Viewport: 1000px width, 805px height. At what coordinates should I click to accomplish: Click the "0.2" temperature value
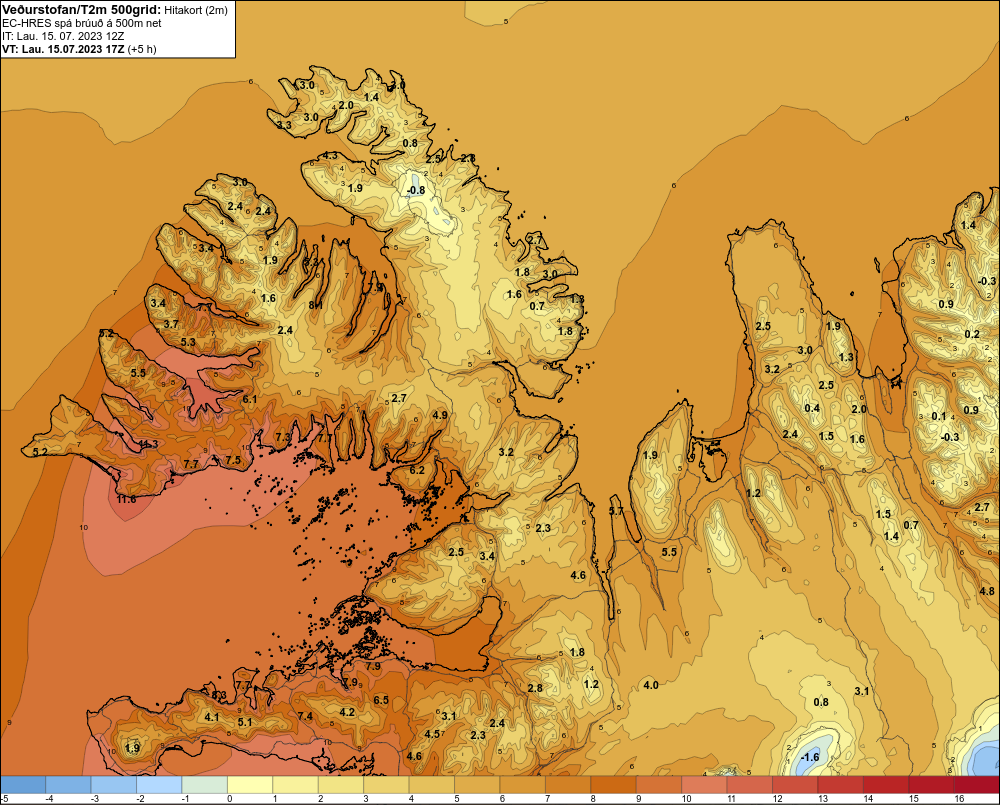972,334
